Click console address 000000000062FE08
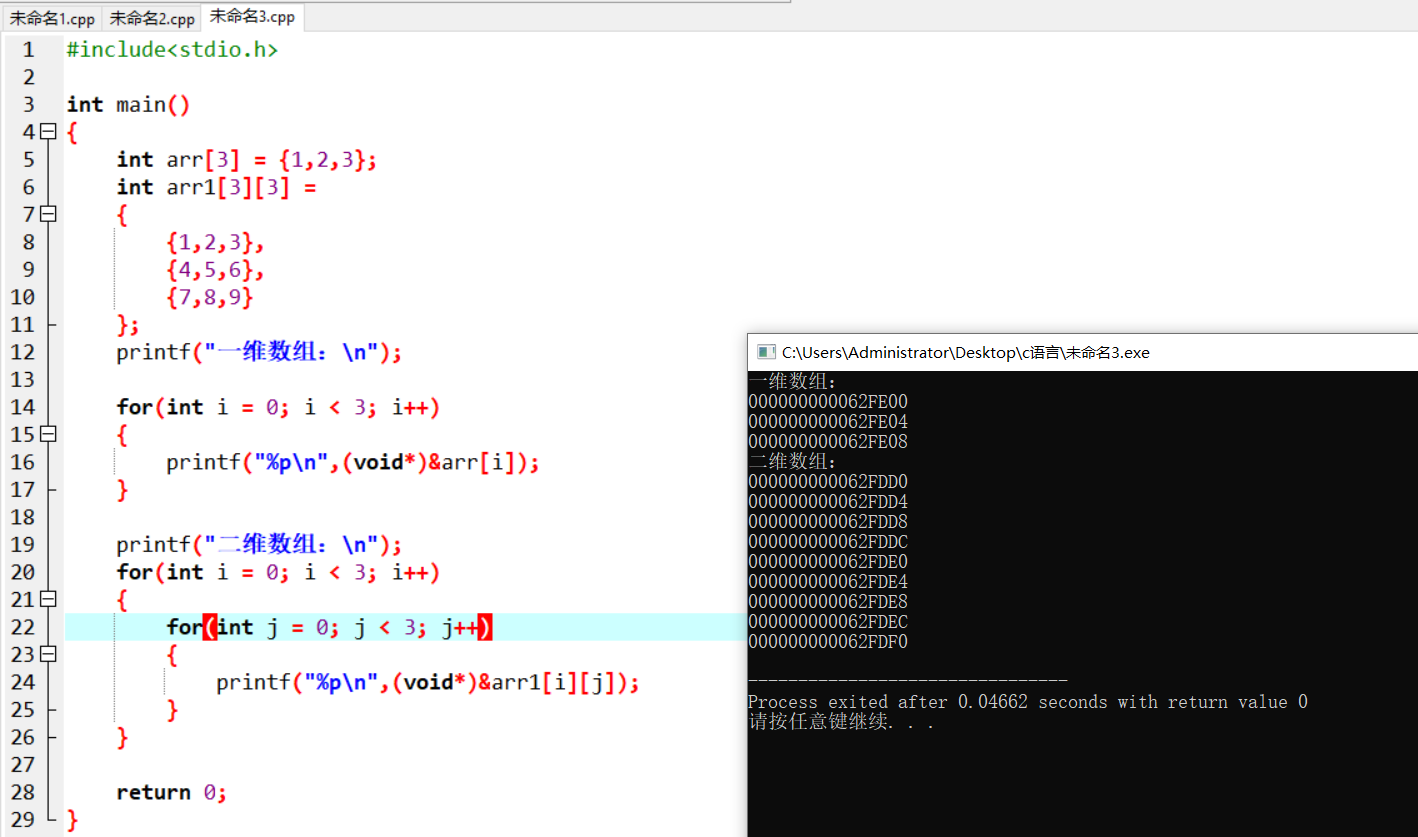1418x837 pixels. click(828, 441)
